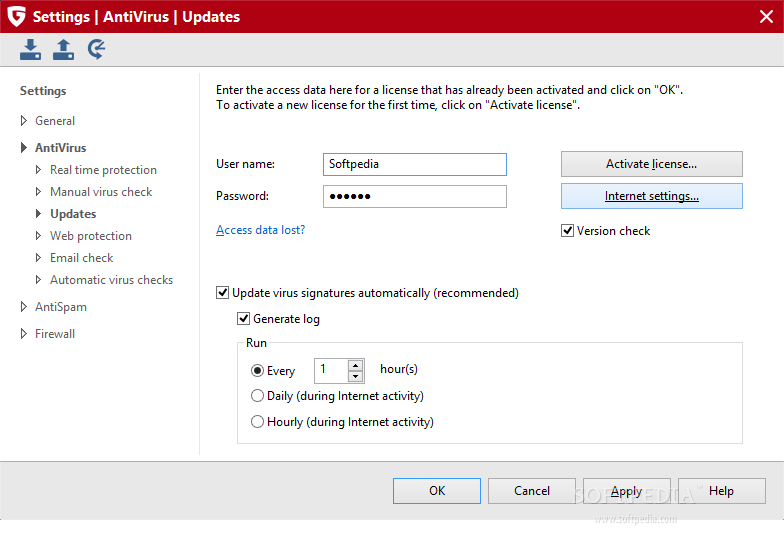The width and height of the screenshot is (784, 537).
Task: Expand the Email check arrow
Action: (x=38, y=258)
